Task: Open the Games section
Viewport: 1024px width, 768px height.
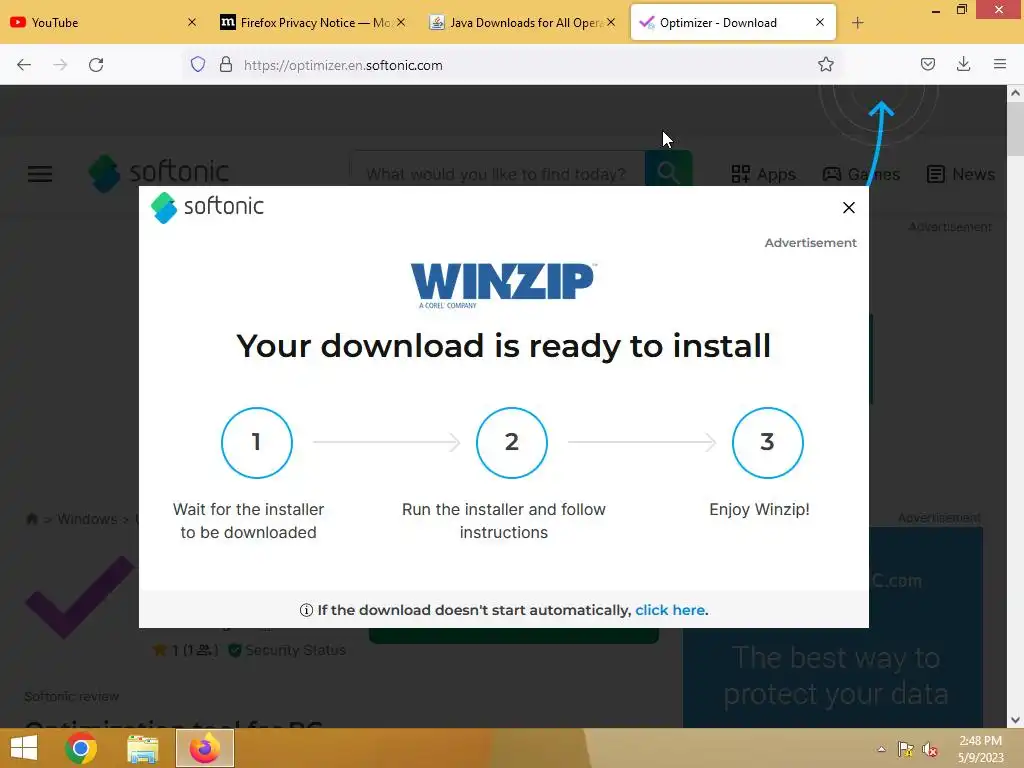Action: (x=861, y=174)
